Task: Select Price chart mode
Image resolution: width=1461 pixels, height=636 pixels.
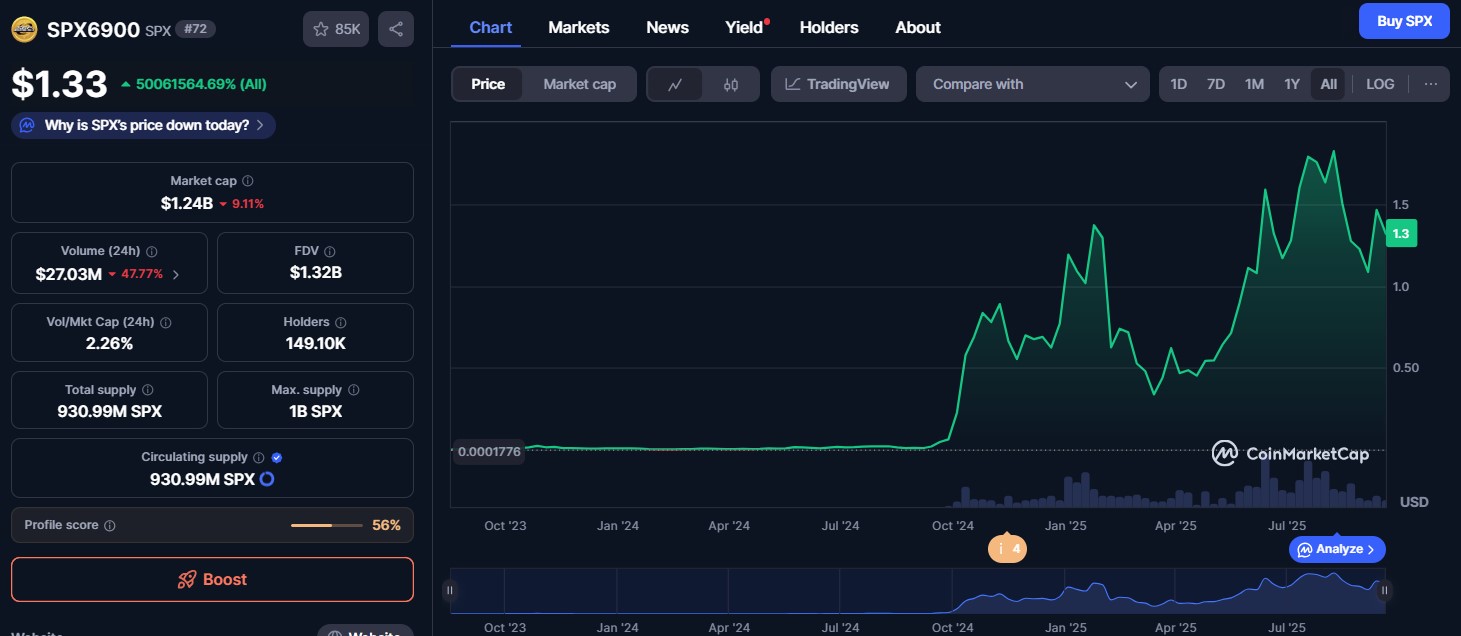Action: click(488, 84)
